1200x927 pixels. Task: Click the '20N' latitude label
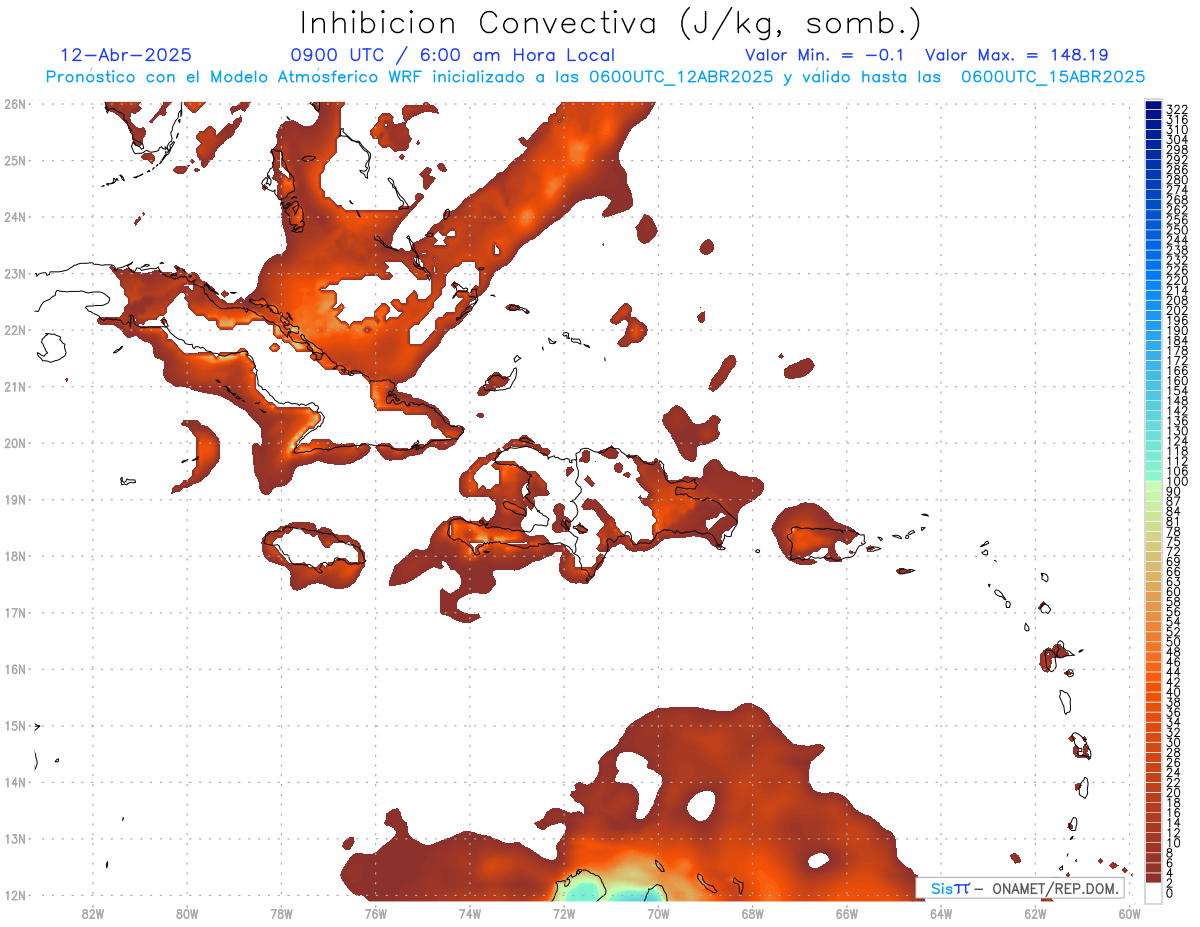click(14, 443)
